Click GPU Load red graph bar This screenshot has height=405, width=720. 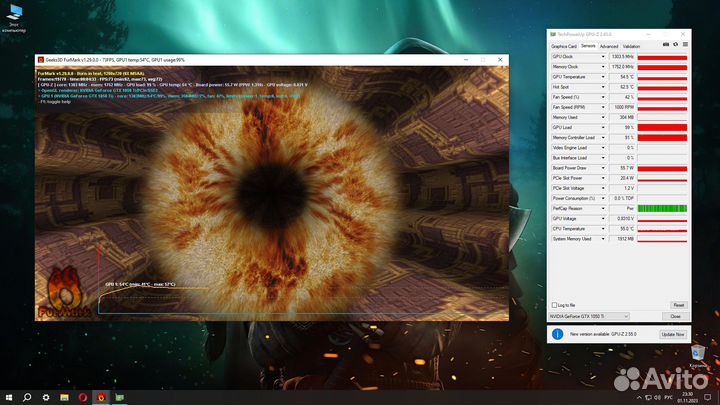[662, 128]
